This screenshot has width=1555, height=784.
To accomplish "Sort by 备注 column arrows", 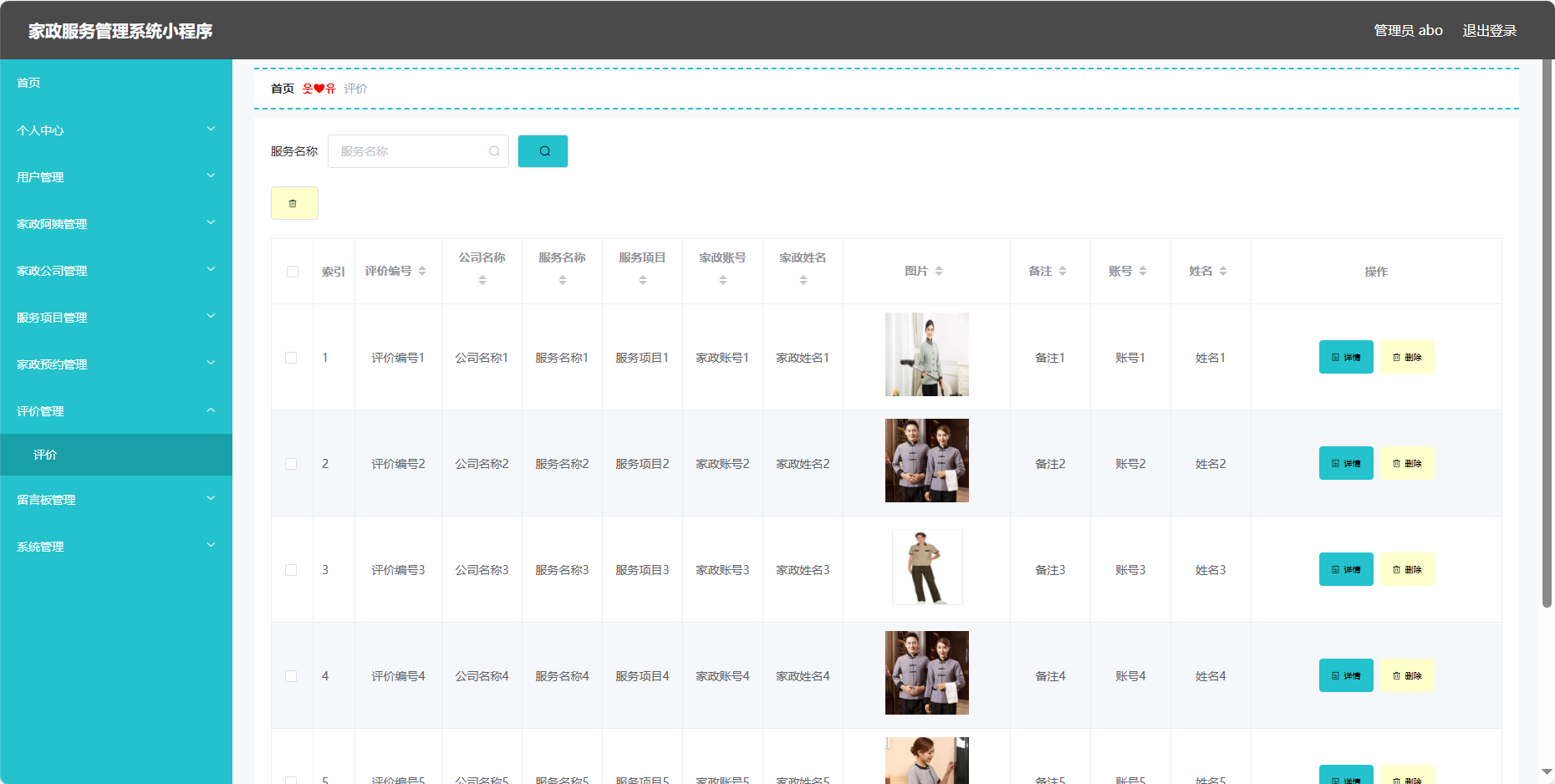I will (x=1063, y=271).
